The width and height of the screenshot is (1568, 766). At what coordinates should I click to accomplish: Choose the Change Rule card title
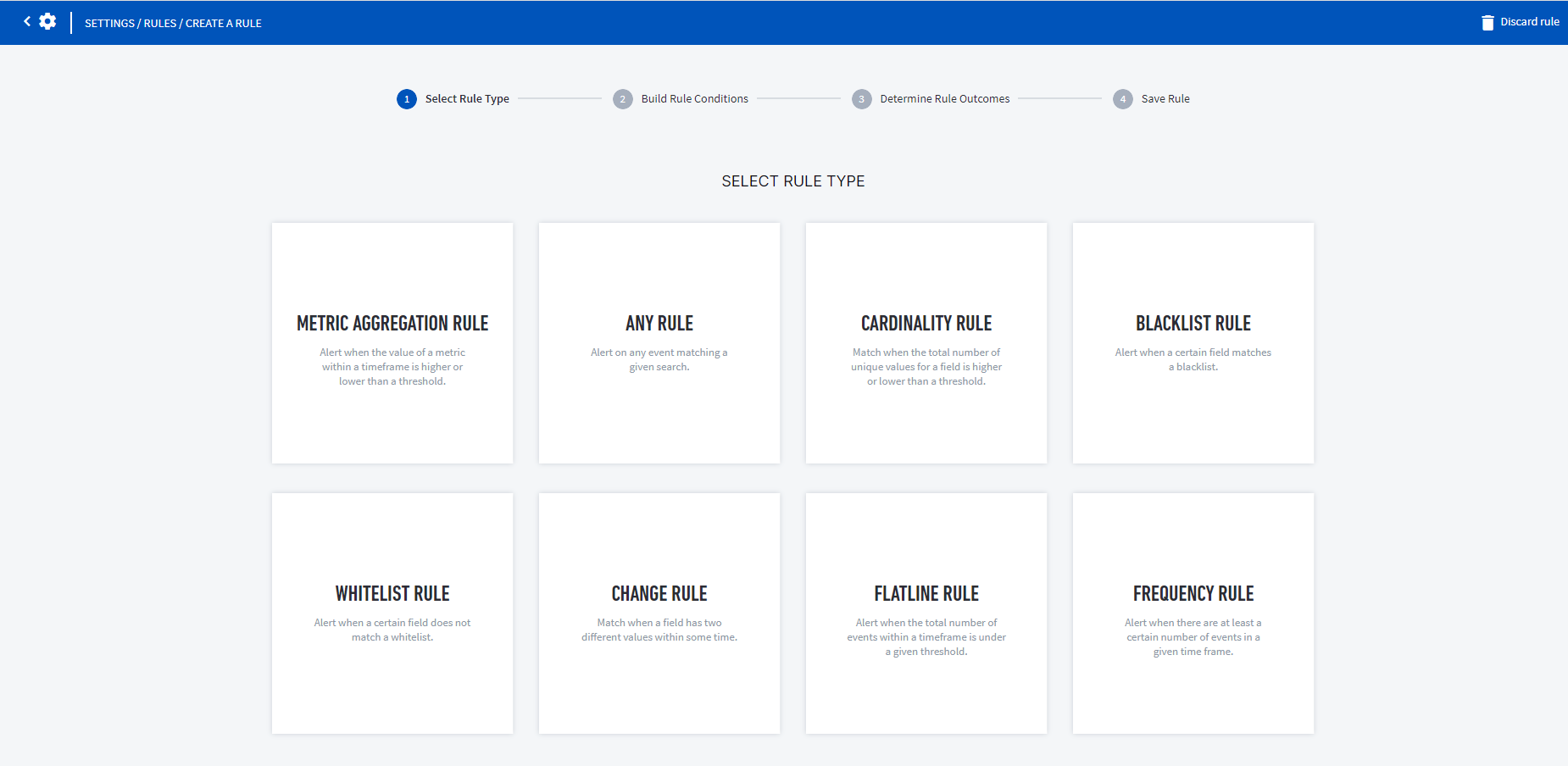[659, 594]
